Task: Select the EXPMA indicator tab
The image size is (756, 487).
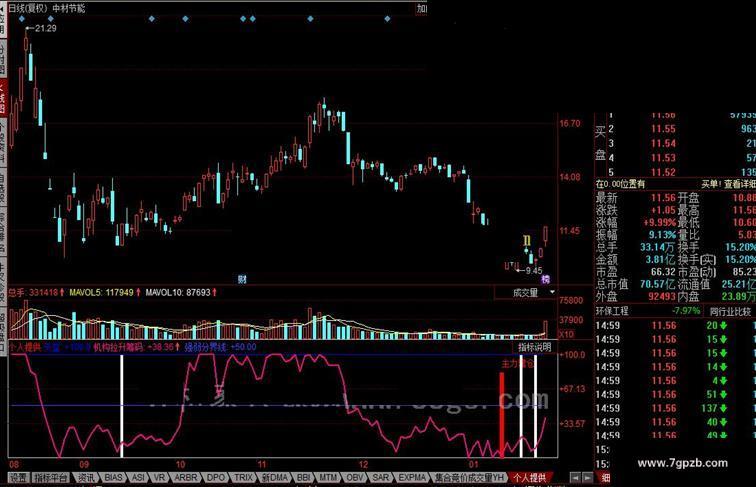Action: click(412, 477)
